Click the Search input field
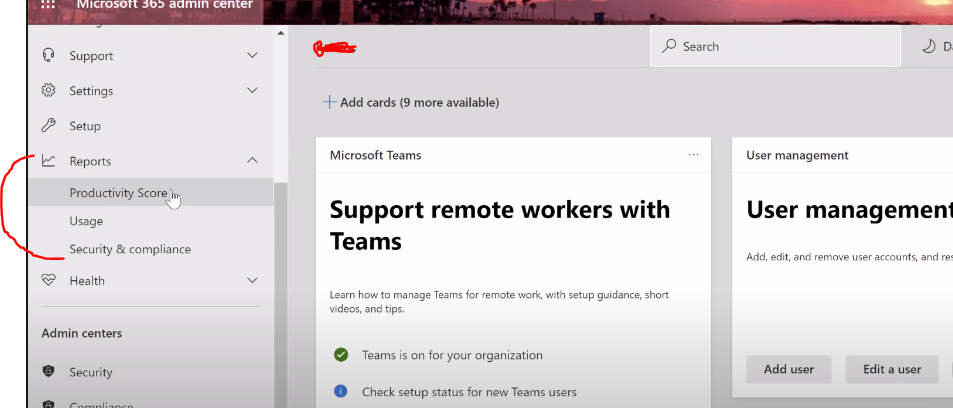 (x=776, y=46)
